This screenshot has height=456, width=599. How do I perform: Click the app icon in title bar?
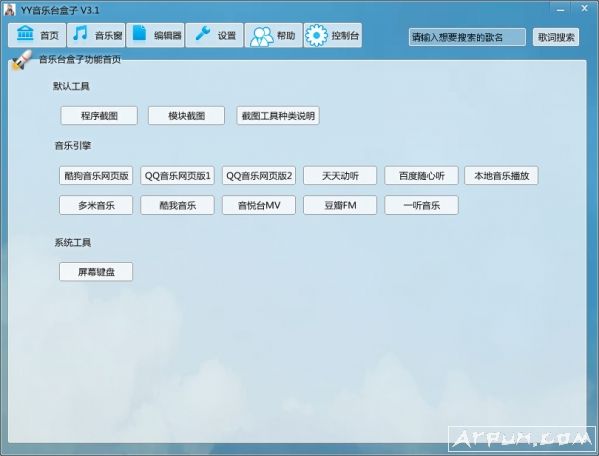click(9, 9)
